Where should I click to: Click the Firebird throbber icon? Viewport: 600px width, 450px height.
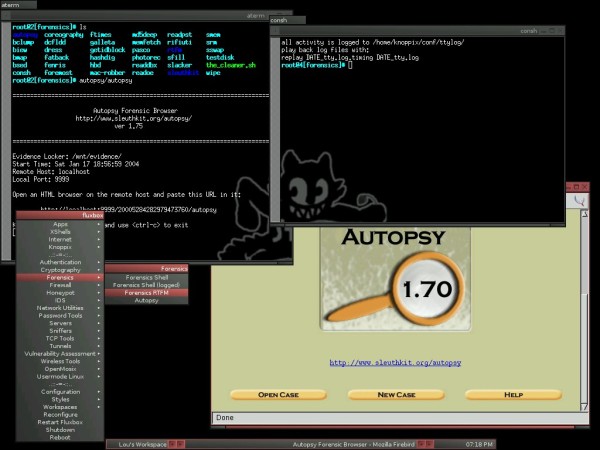point(580,201)
